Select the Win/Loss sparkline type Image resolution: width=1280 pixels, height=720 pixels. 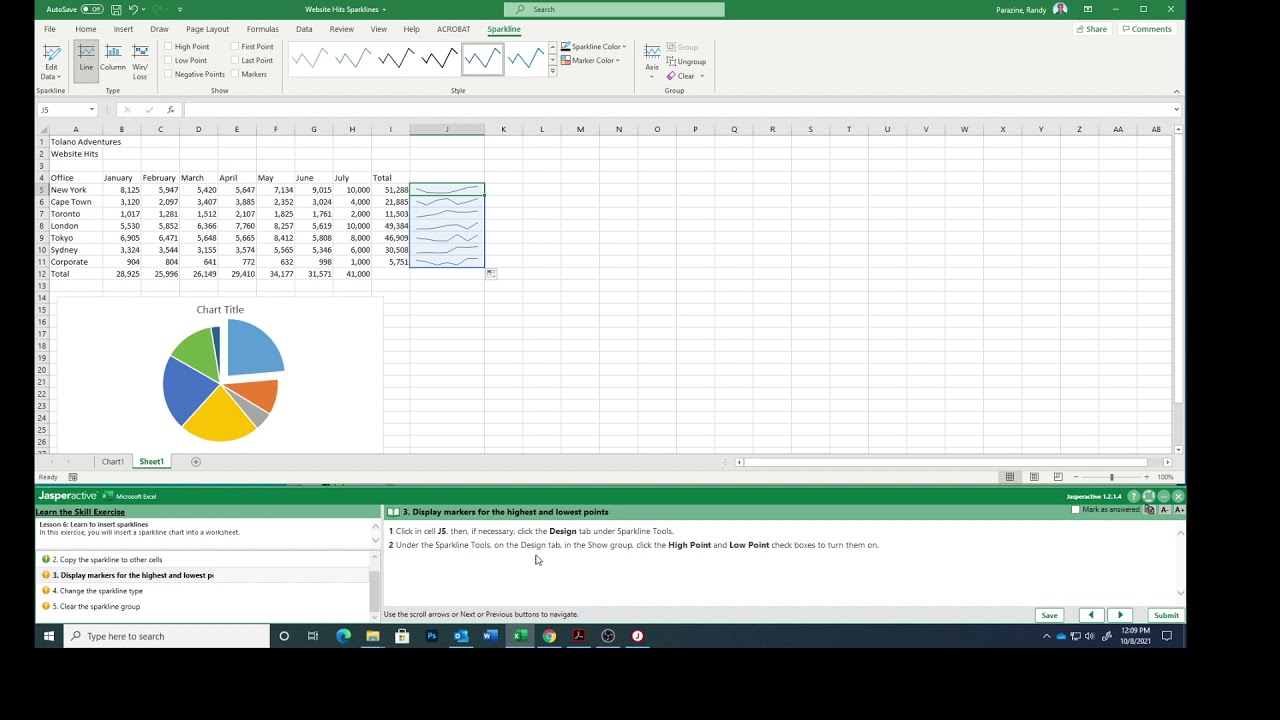(140, 60)
